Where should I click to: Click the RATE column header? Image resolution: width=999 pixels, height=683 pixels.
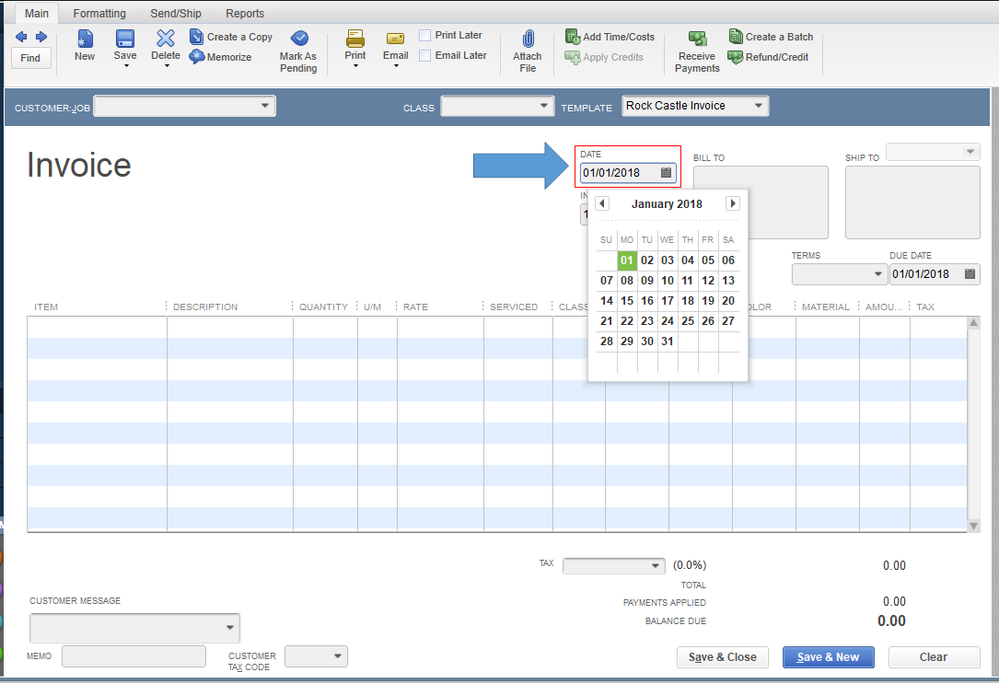(415, 307)
